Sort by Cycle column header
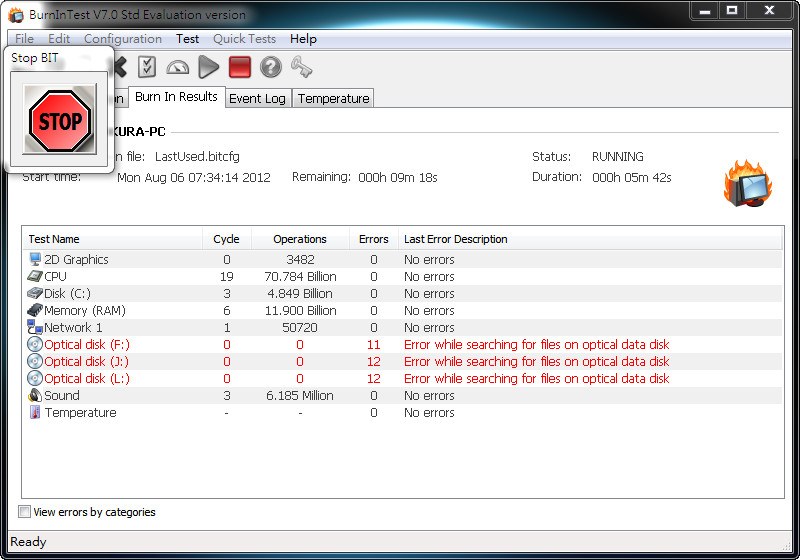Viewport: 800px width, 560px height. 227,239
